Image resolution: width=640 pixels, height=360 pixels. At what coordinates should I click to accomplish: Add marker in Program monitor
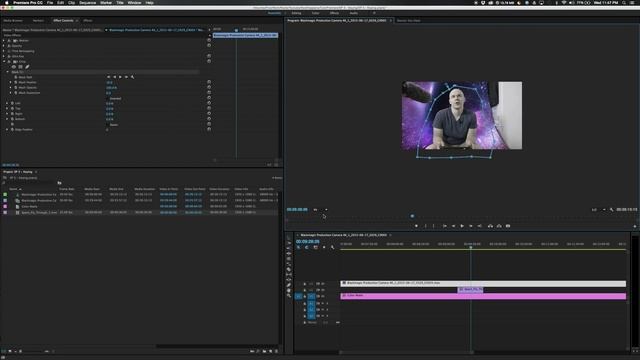tap(416, 226)
